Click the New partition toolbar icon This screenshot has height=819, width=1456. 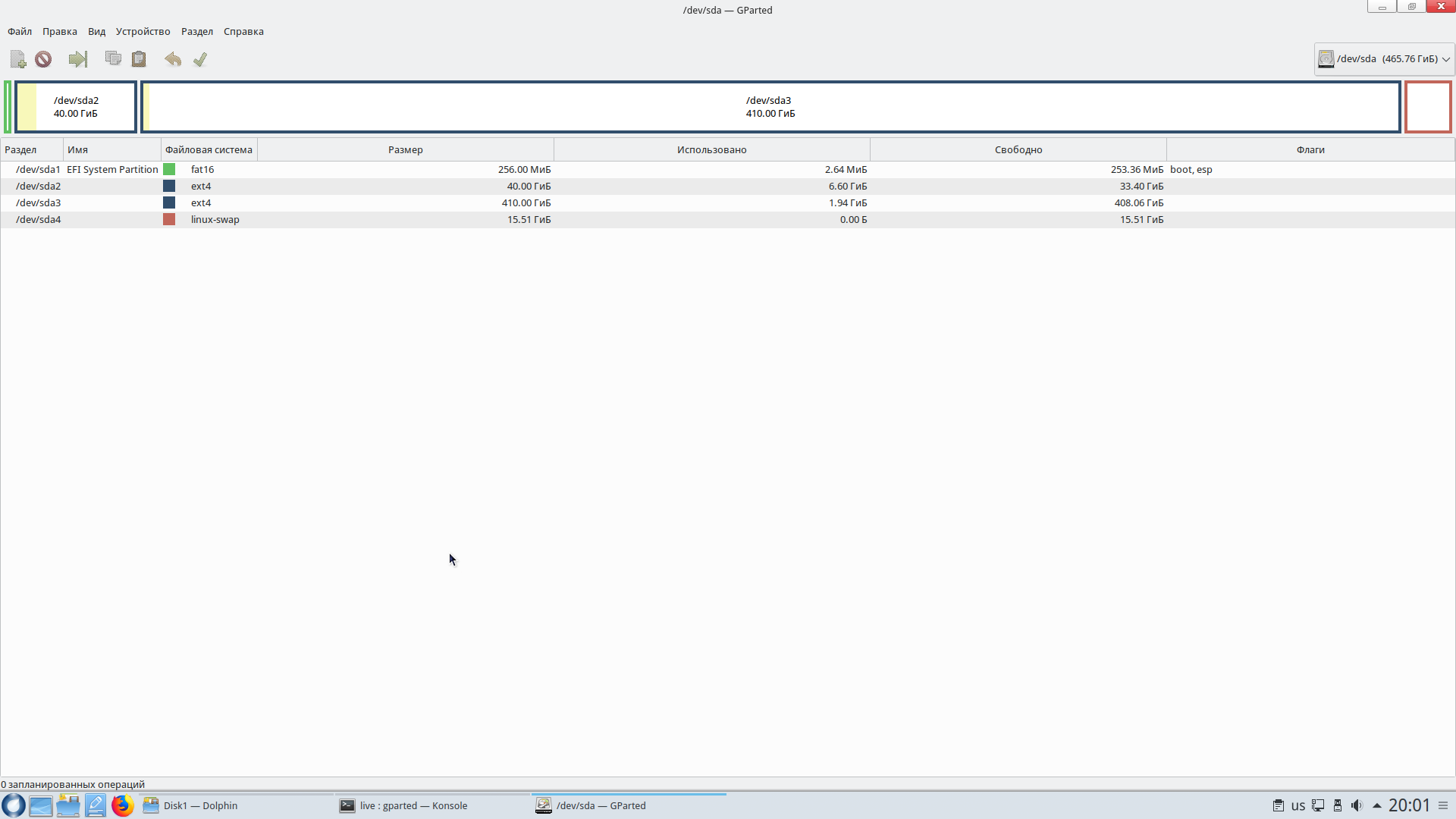tap(18, 59)
